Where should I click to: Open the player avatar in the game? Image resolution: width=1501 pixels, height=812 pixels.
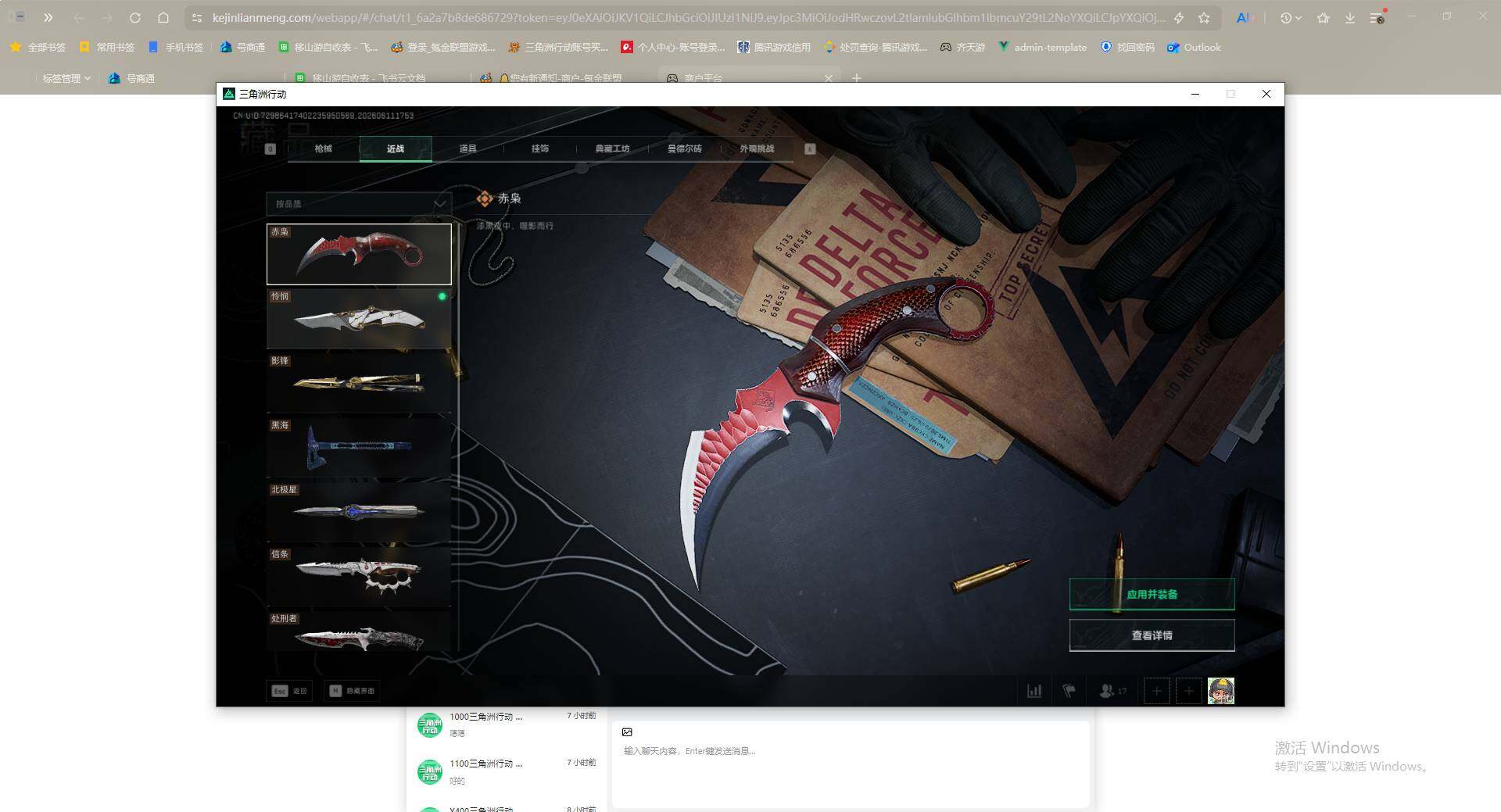(1221, 691)
